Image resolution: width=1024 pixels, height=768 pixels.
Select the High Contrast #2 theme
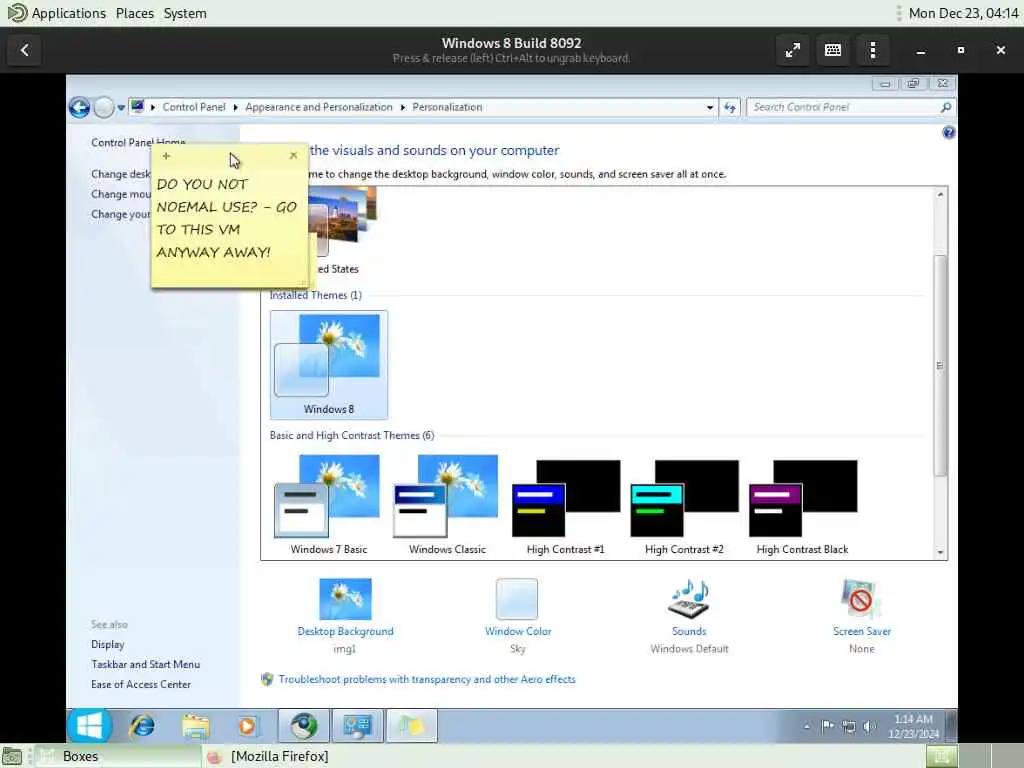(x=684, y=507)
